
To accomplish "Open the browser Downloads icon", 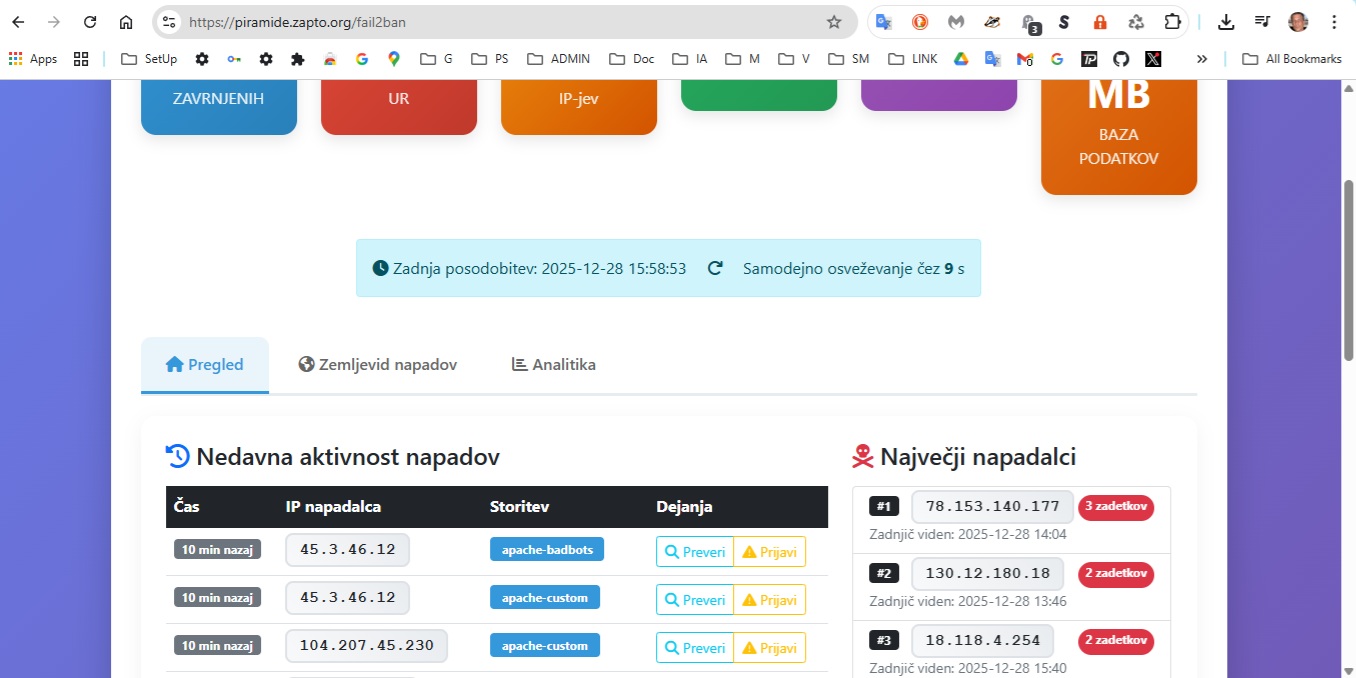I will pyautogui.click(x=1226, y=22).
